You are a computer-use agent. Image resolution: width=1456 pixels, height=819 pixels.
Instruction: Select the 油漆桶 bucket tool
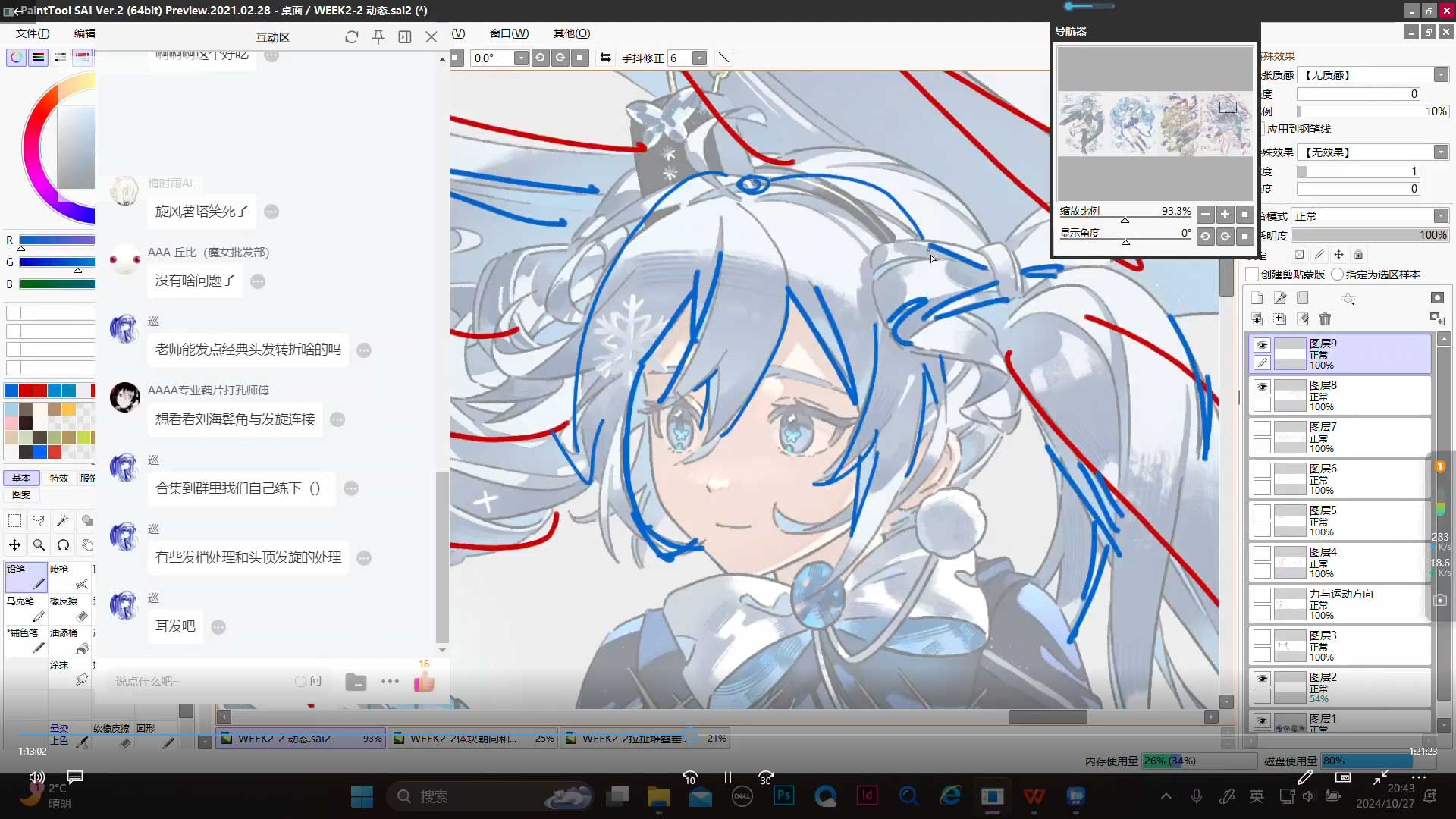coord(68,639)
